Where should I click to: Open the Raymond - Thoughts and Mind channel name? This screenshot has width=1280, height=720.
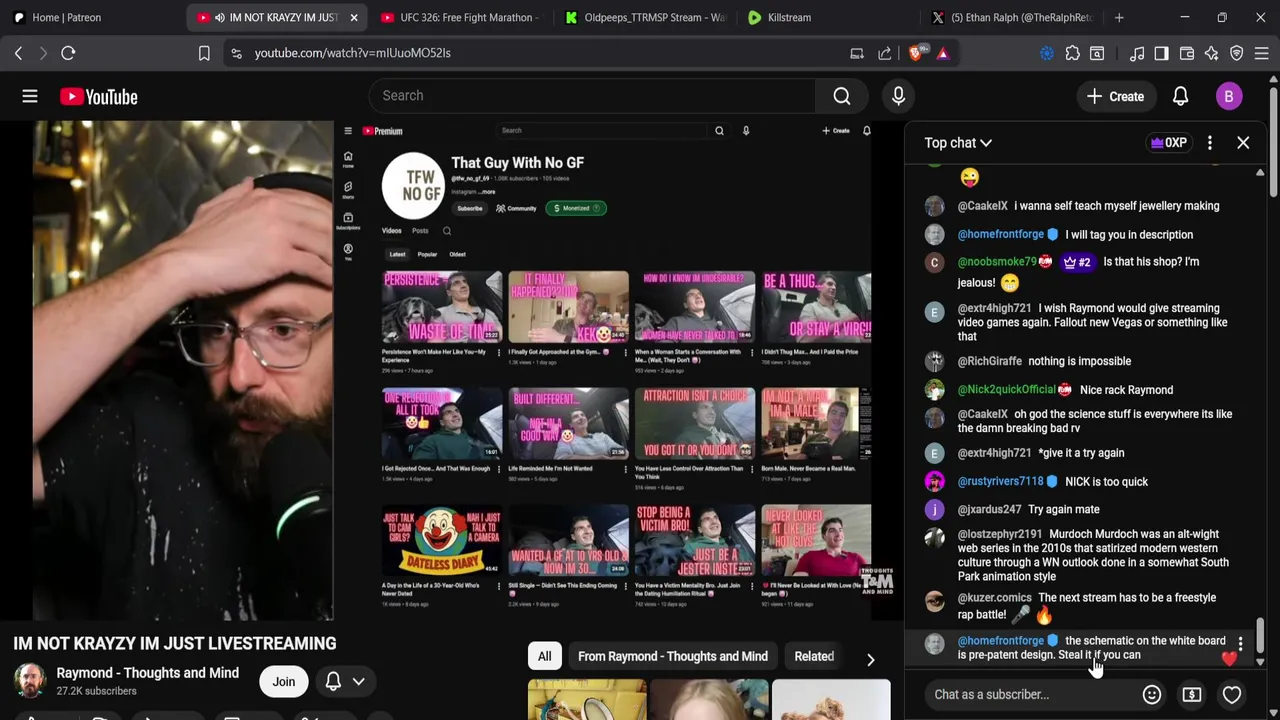tap(147, 673)
